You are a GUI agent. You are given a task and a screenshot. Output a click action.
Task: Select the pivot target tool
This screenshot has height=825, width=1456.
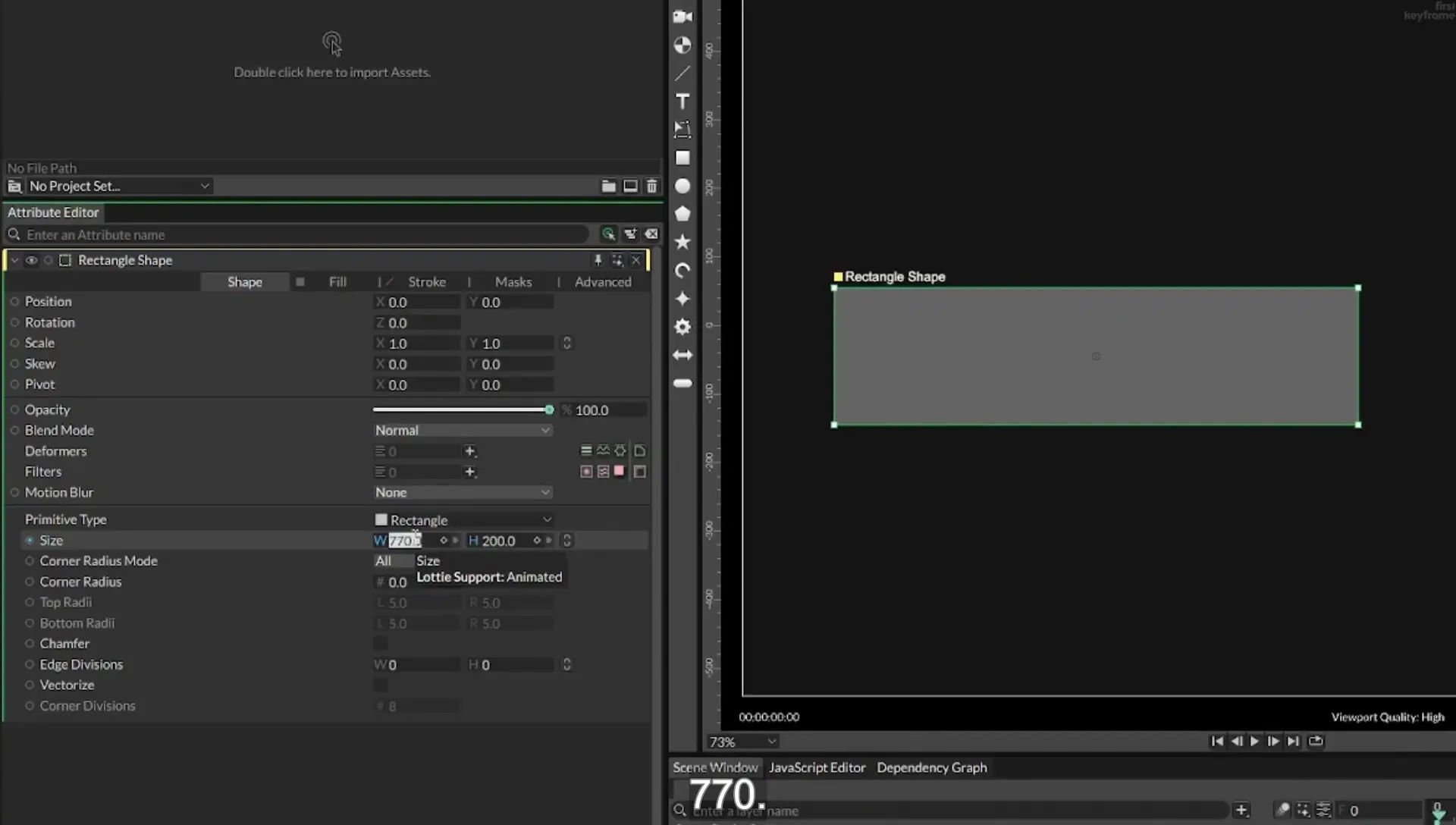click(x=682, y=45)
